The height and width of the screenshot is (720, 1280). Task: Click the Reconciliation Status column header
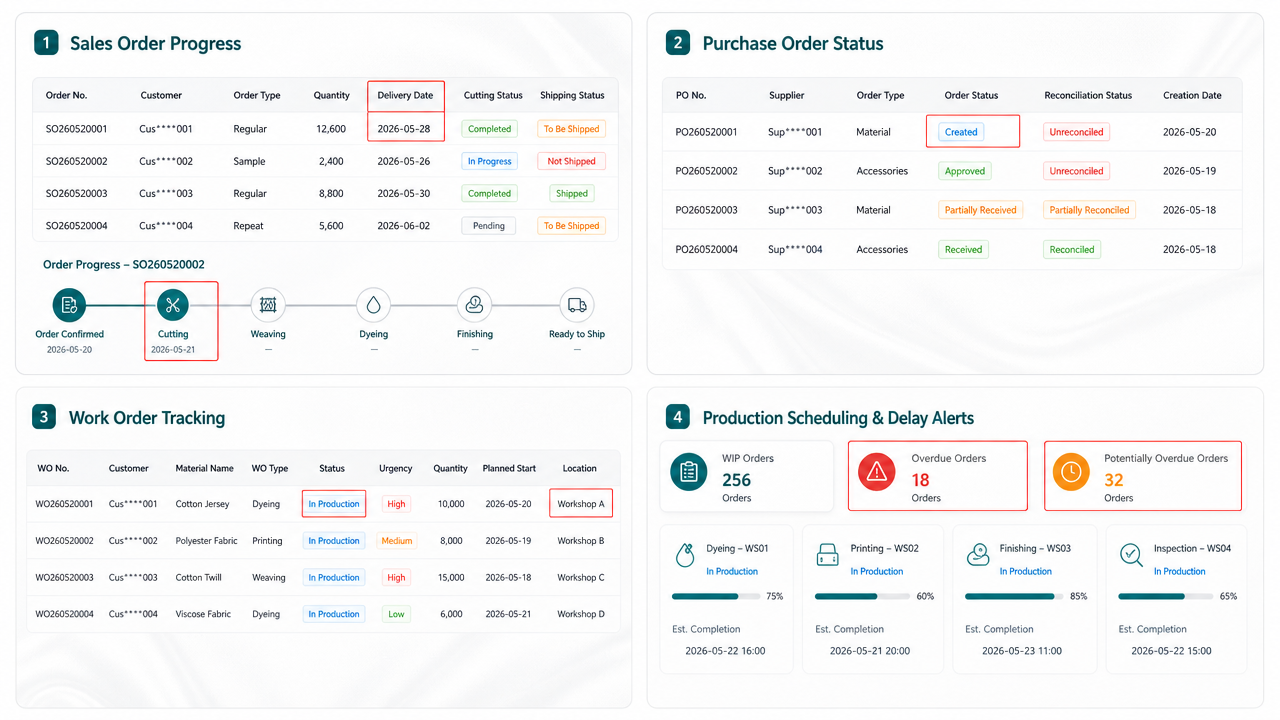(x=1088, y=96)
